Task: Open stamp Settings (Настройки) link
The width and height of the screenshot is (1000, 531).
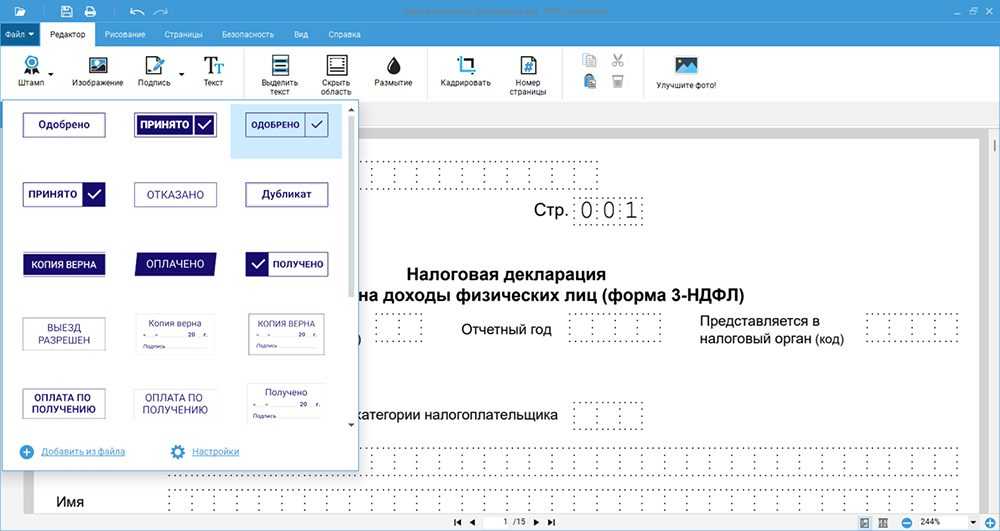Action: (x=215, y=452)
